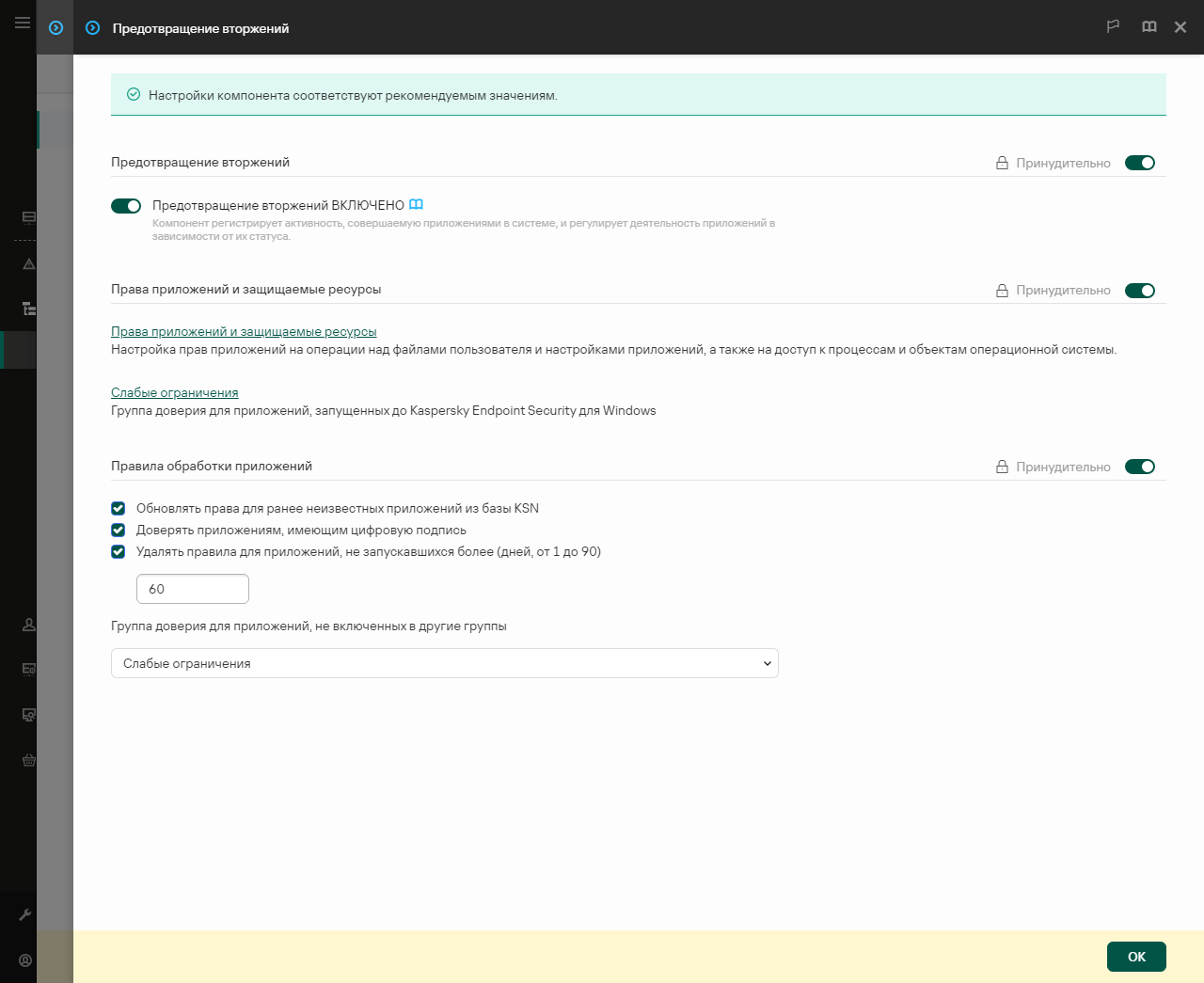This screenshot has height=983, width=1204.
Task: Click the help book icon beside ВКЛЮЧЕНО
Action: pyautogui.click(x=416, y=204)
